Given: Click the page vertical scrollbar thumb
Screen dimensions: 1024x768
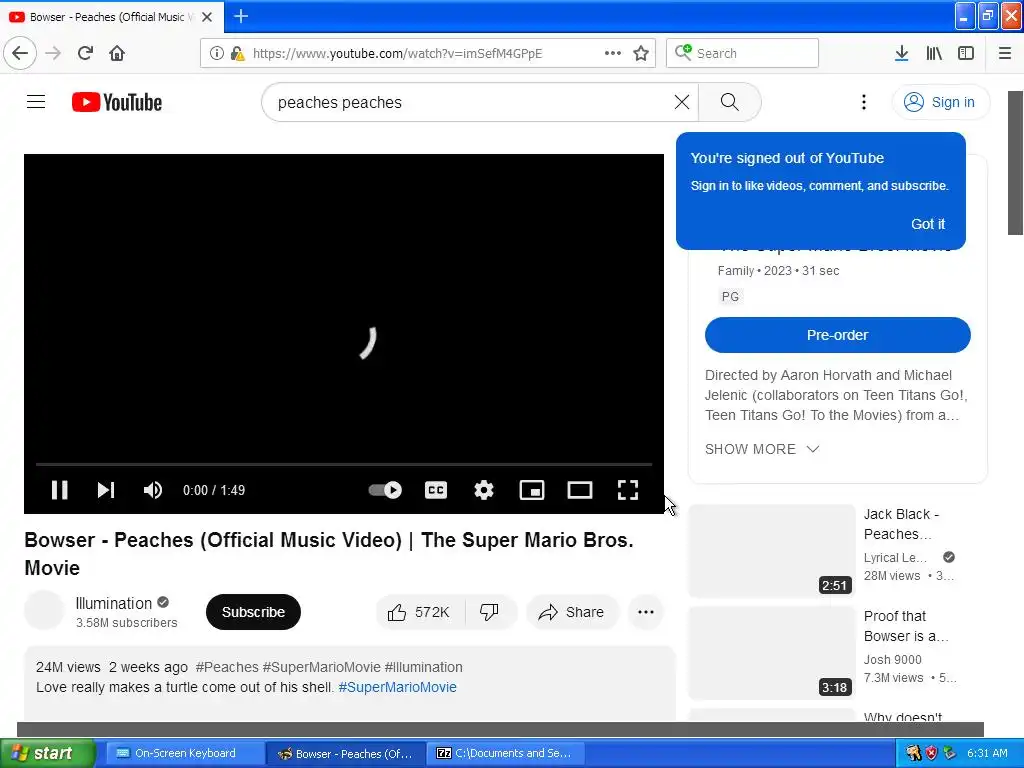Looking at the screenshot, I should pyautogui.click(x=1016, y=163).
